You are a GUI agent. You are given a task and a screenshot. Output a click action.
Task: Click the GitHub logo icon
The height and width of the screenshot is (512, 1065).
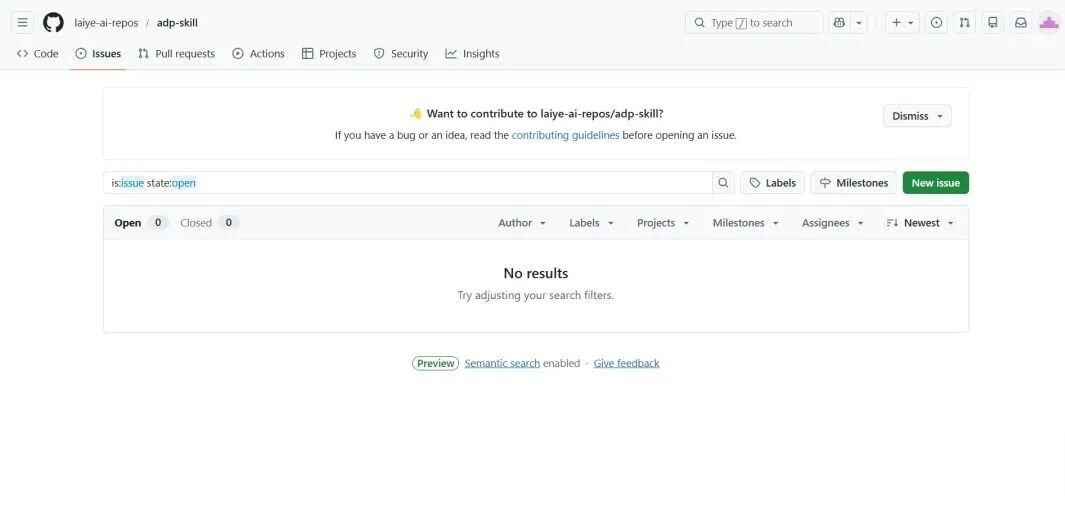[53, 22]
